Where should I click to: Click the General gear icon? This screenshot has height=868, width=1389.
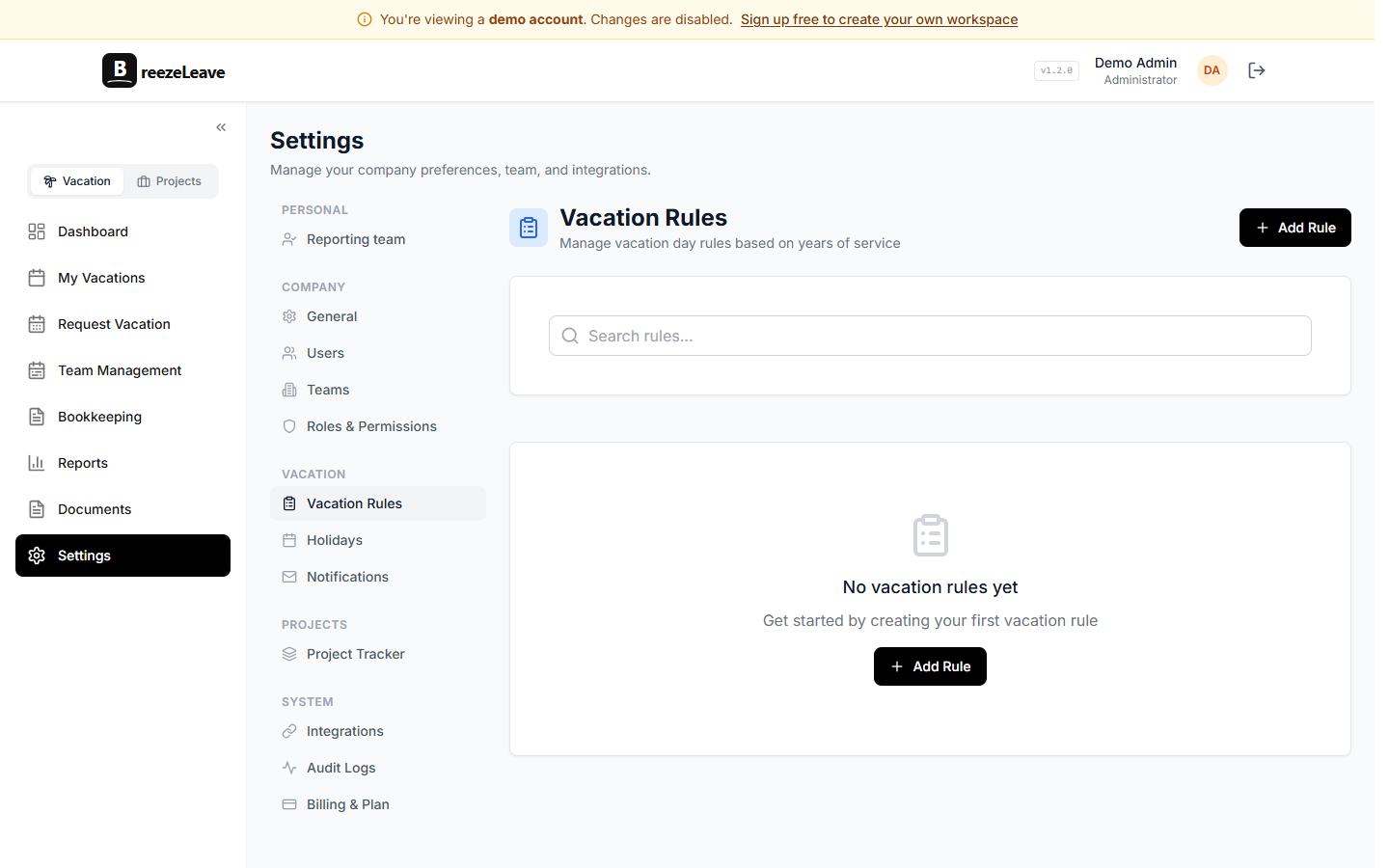point(289,316)
